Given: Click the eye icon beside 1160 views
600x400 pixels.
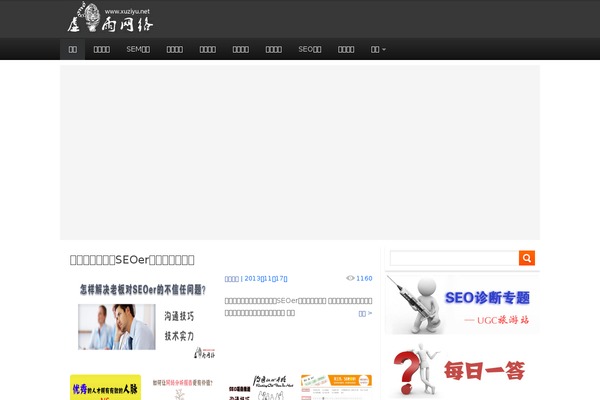Looking at the screenshot, I should pos(350,278).
